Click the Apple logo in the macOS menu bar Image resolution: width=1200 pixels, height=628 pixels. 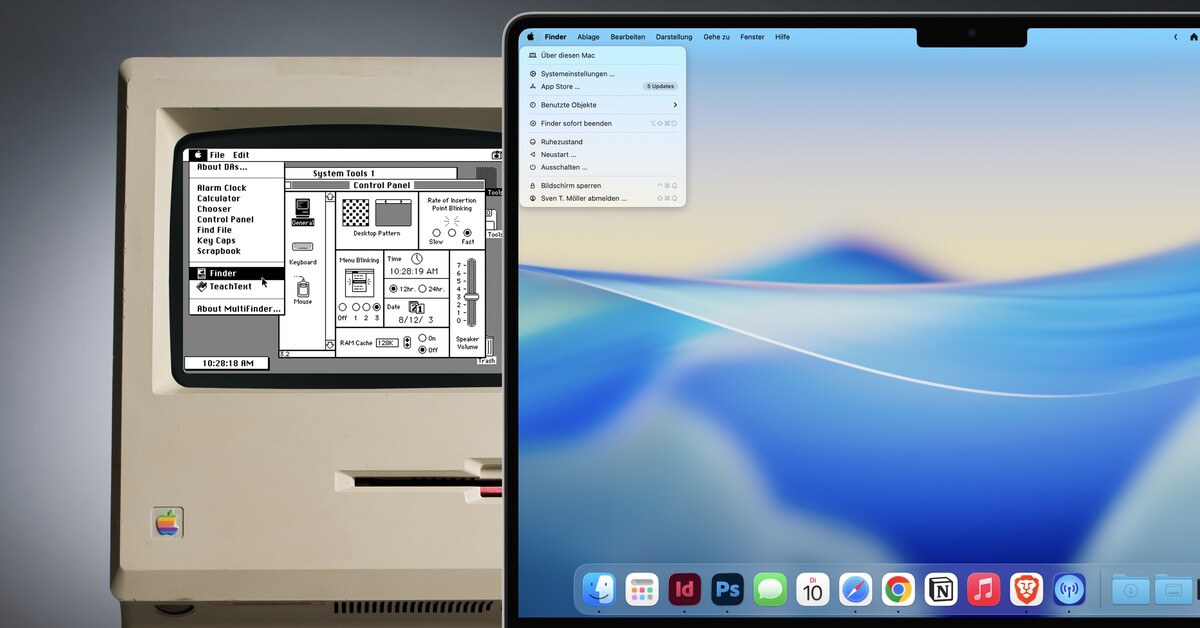pos(530,37)
